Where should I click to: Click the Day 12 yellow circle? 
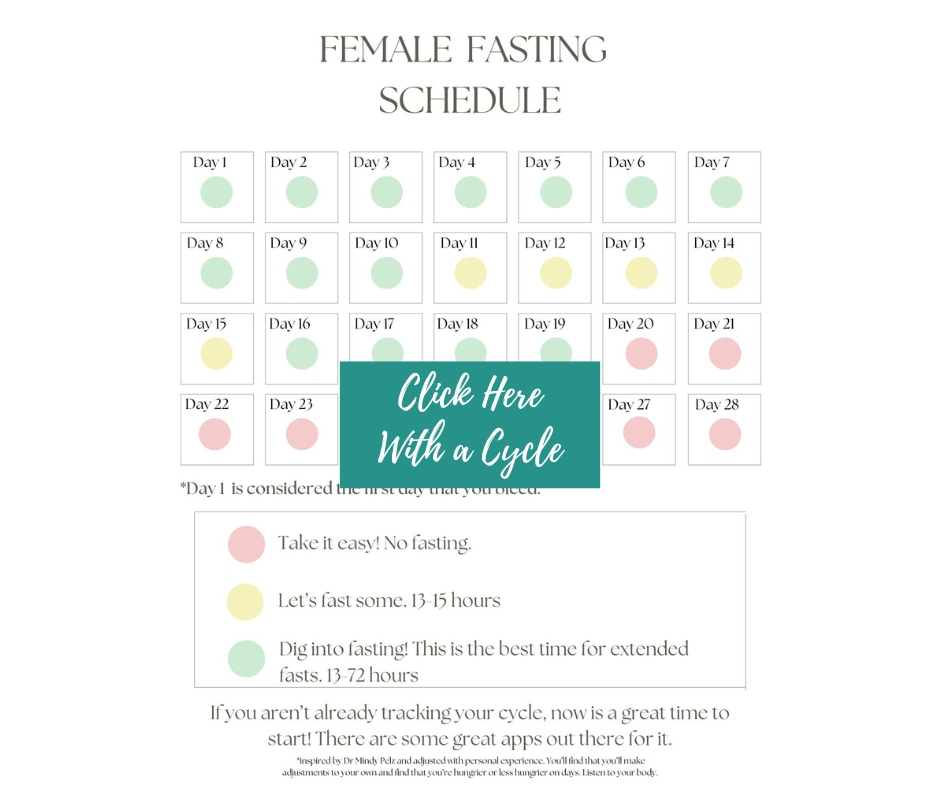[x=556, y=273]
